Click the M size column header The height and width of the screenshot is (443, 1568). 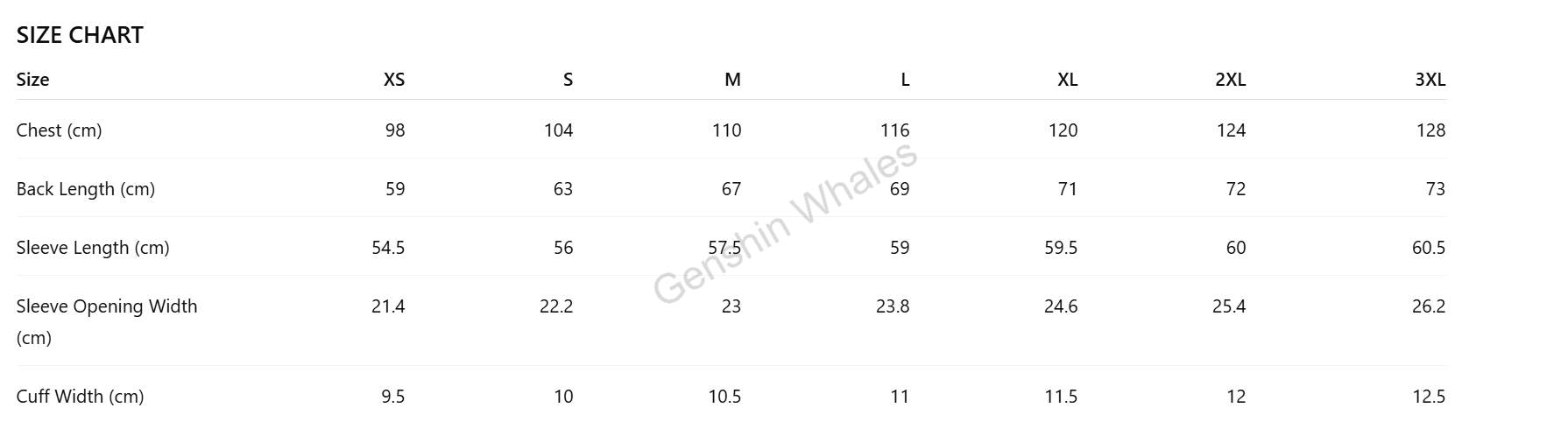[x=732, y=80]
